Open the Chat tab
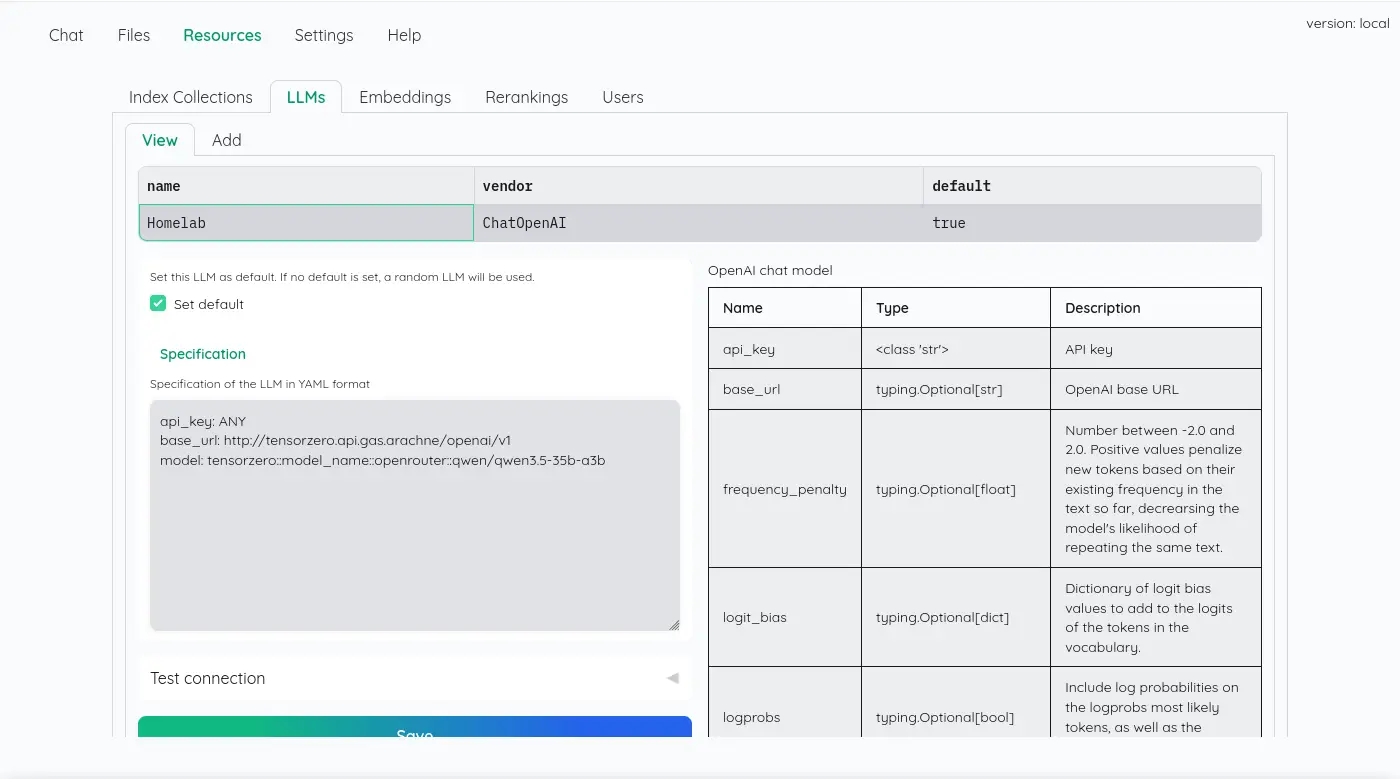The width and height of the screenshot is (1400, 779). pos(66,35)
